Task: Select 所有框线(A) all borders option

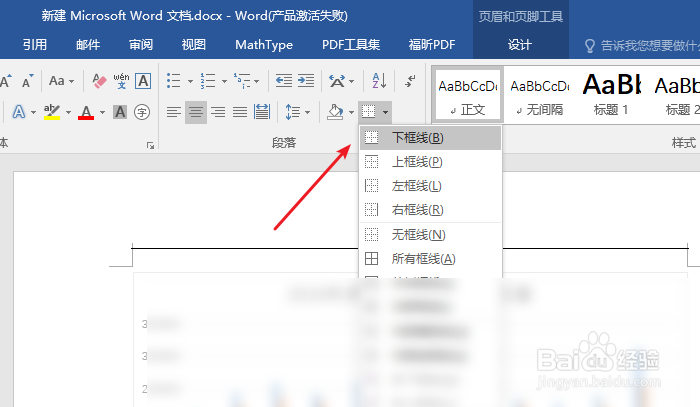Action: coord(430,258)
